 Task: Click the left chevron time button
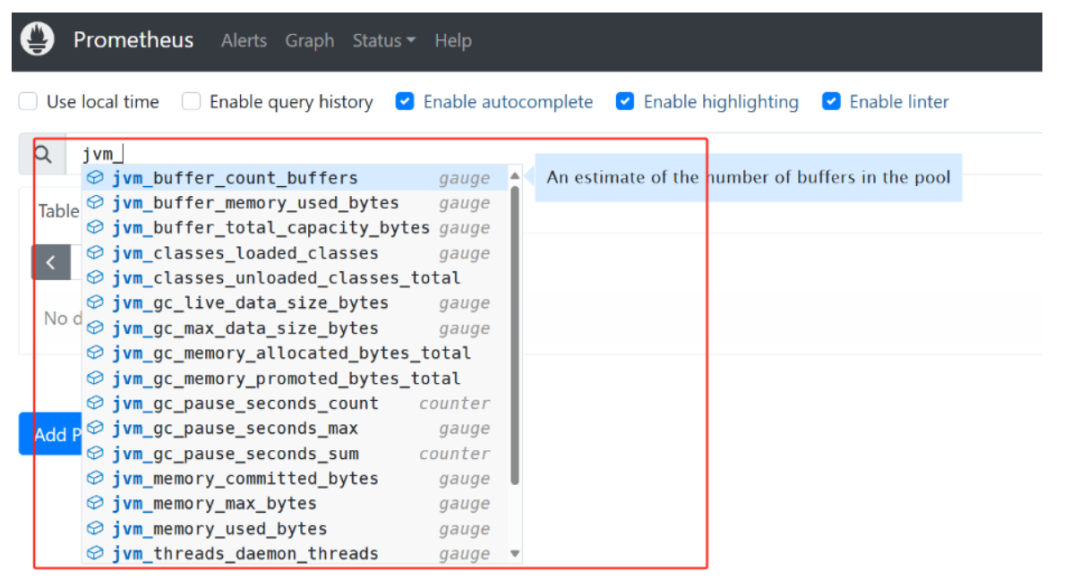(x=50, y=262)
